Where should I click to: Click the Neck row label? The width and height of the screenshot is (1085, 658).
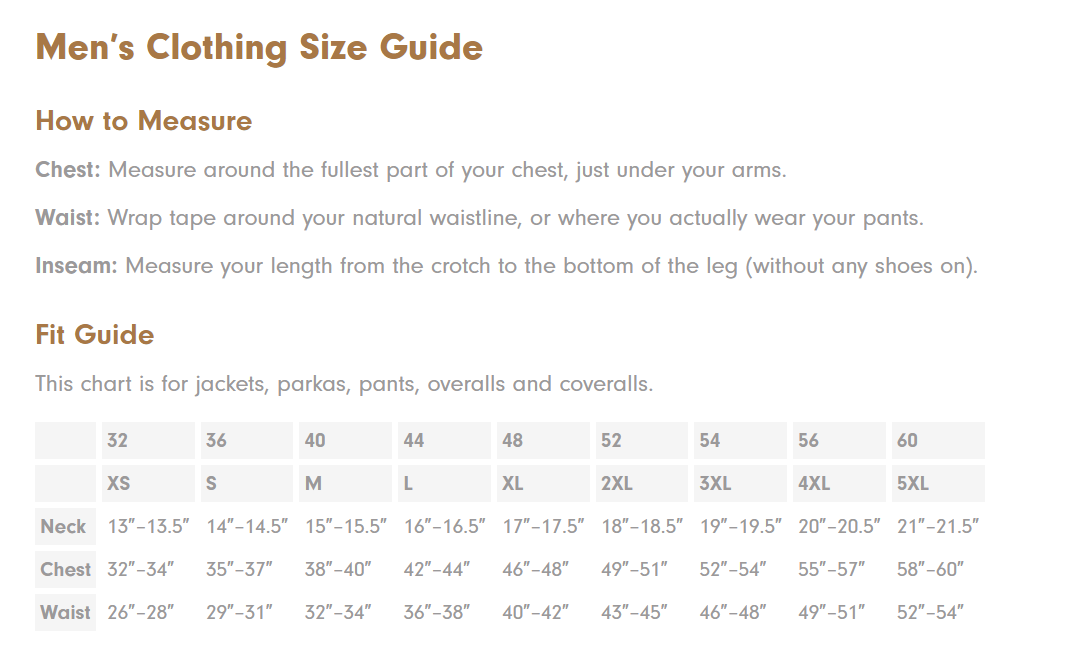tap(64, 527)
